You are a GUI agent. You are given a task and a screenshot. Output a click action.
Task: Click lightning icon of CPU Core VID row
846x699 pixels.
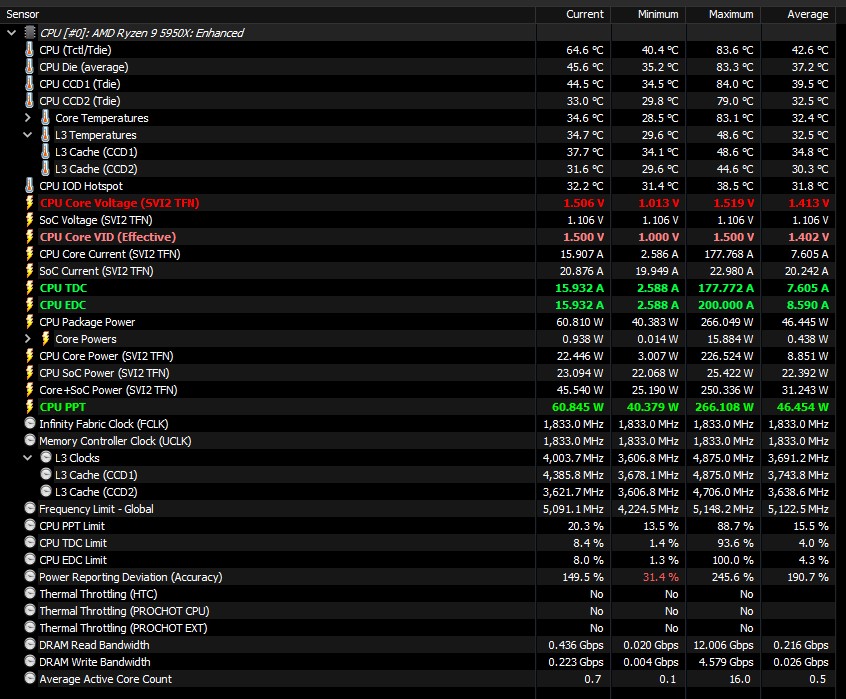coord(30,237)
